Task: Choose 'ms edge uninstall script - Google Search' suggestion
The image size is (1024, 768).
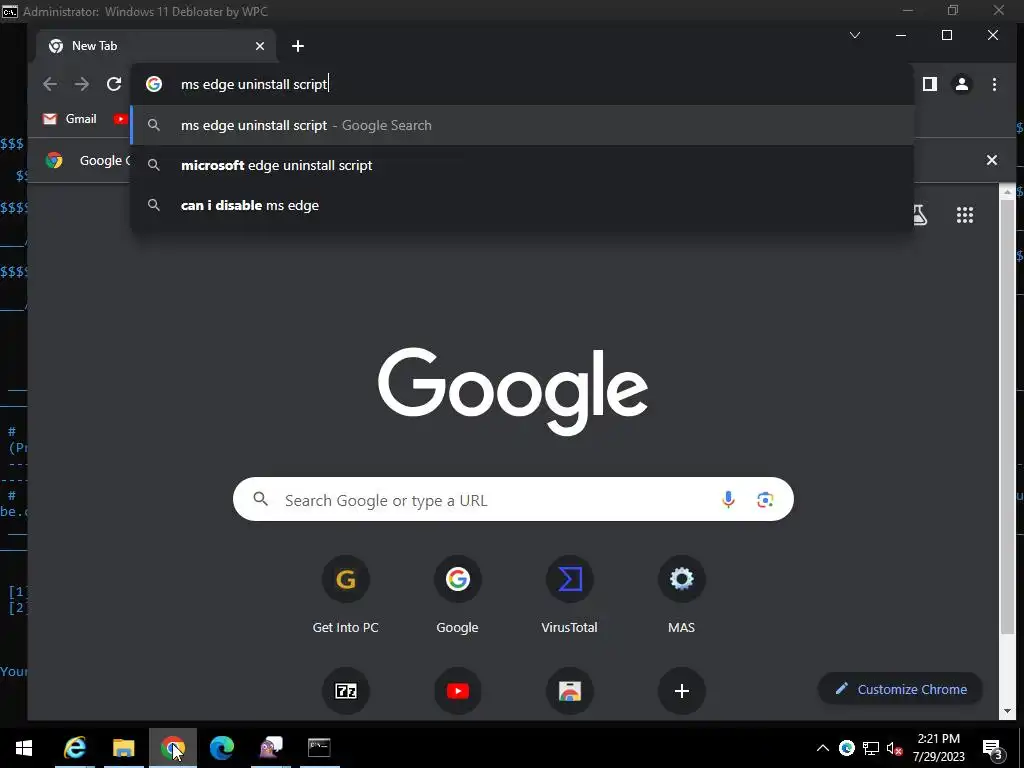Action: [522, 125]
